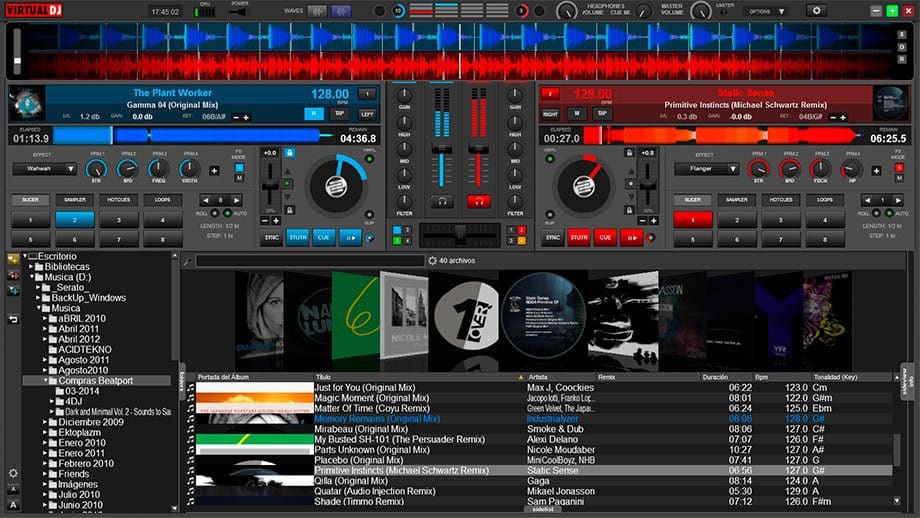The image size is (920, 518).
Task: Click the plus icon beside left deck WIDTH knob
Action: click(214, 171)
